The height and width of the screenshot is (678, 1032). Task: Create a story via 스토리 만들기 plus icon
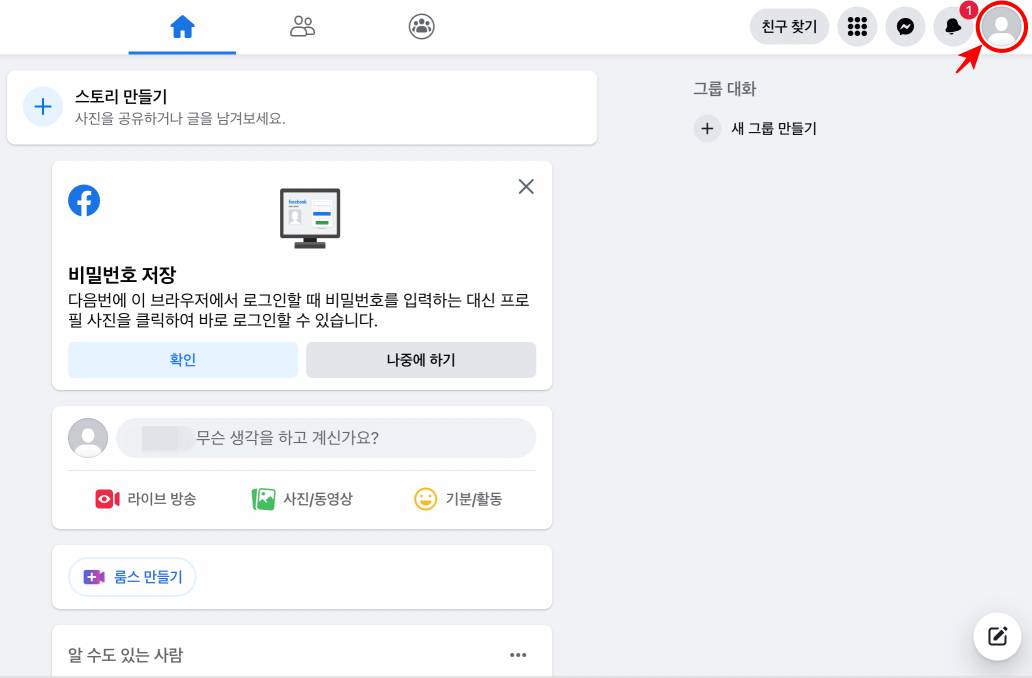tap(42, 106)
